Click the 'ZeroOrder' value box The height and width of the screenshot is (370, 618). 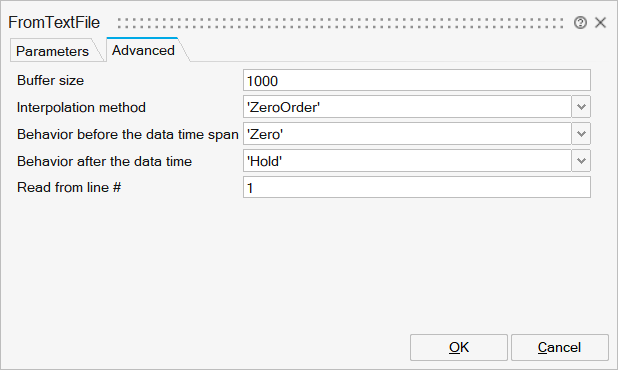coord(407,107)
